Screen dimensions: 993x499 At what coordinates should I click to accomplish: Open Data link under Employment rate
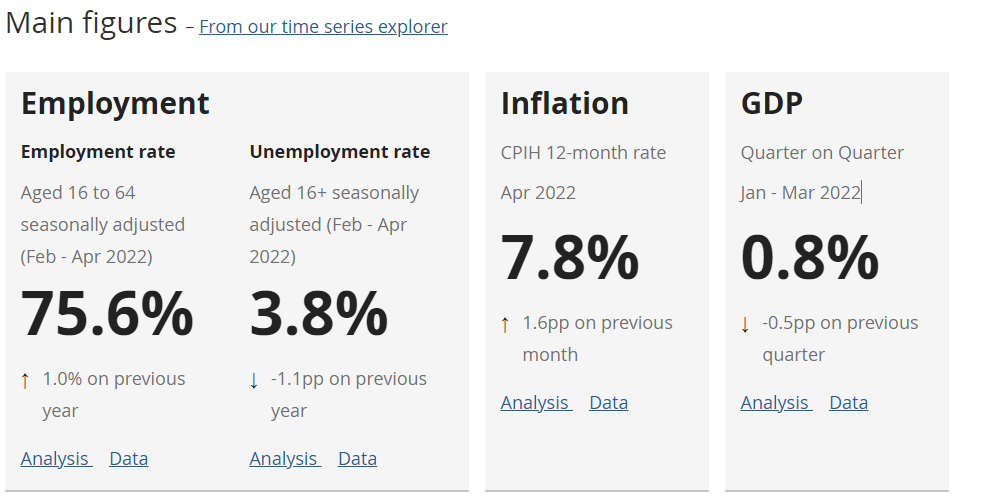[x=128, y=459]
